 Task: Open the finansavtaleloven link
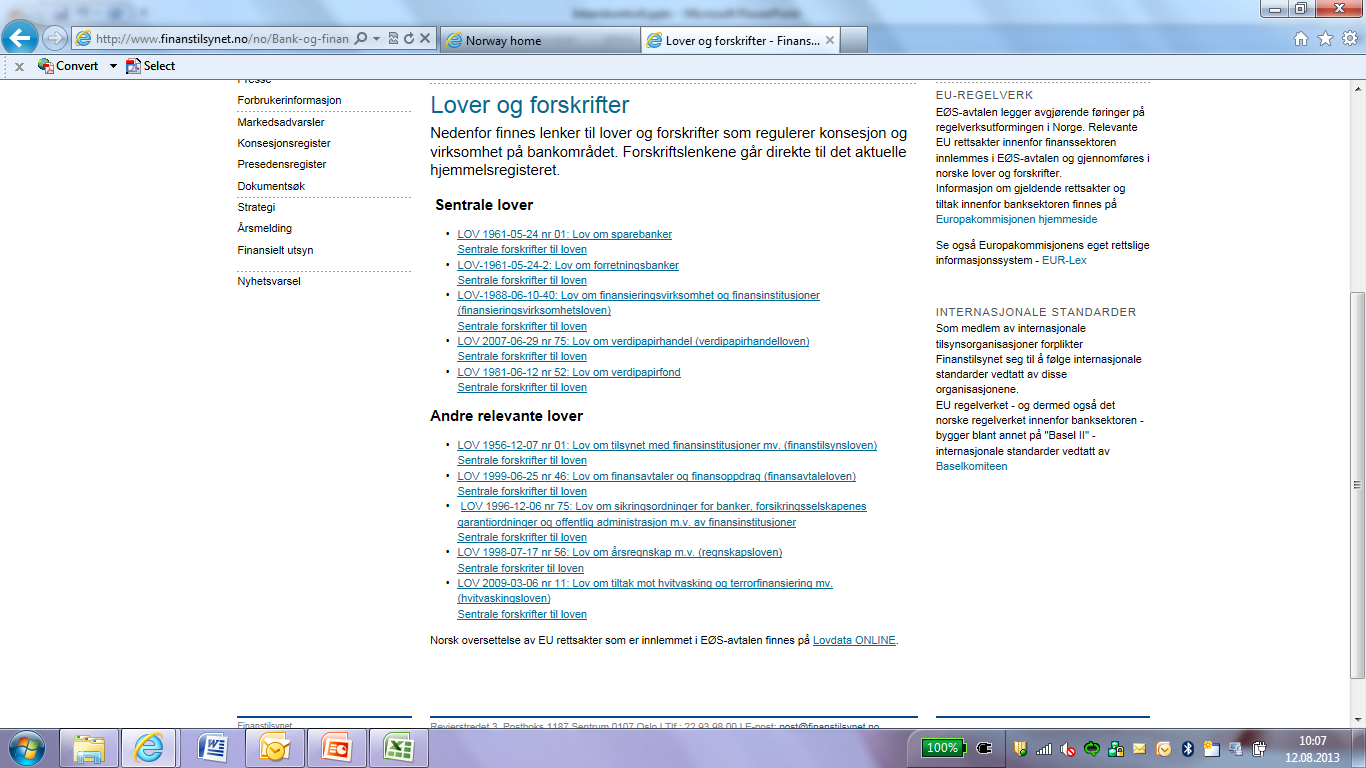pos(656,476)
